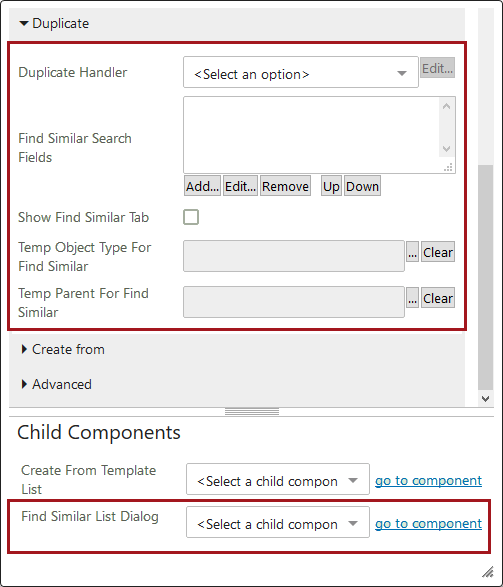Viewport: 503px width, 587px height.
Task: Browse Temp Parent with ellipsis button
Action: 412,298
